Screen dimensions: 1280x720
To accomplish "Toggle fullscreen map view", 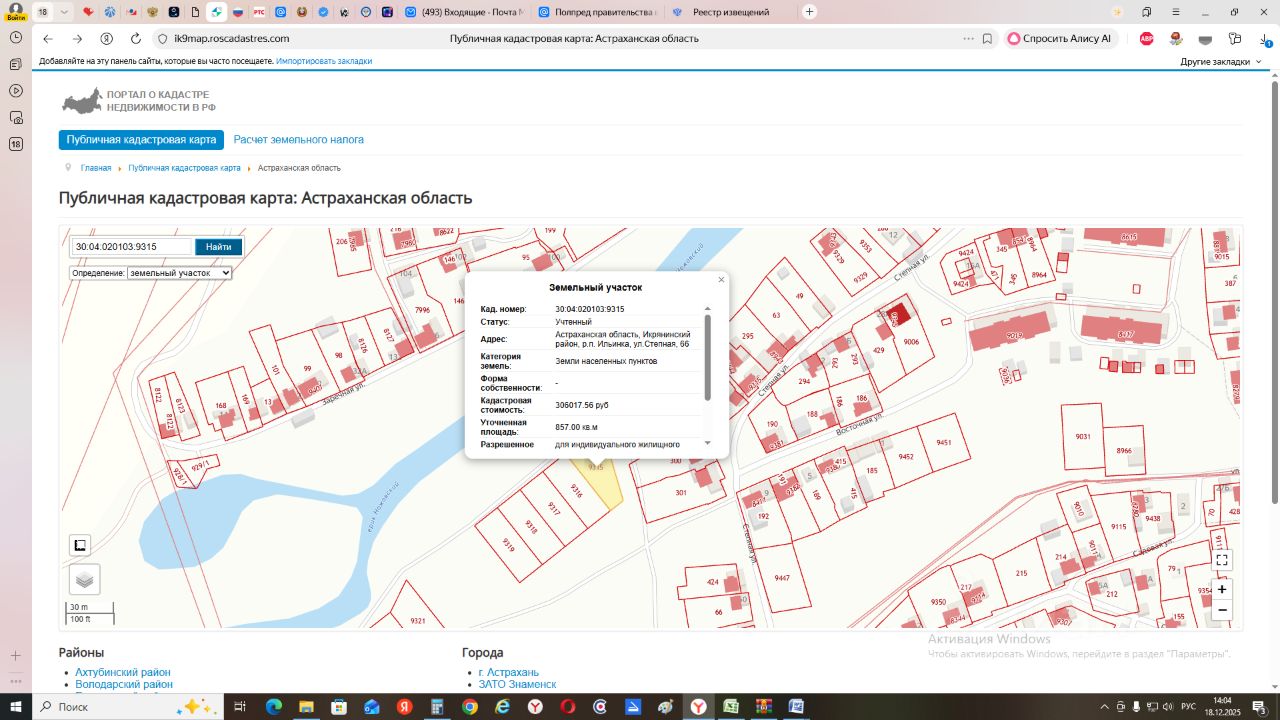I will point(1221,560).
